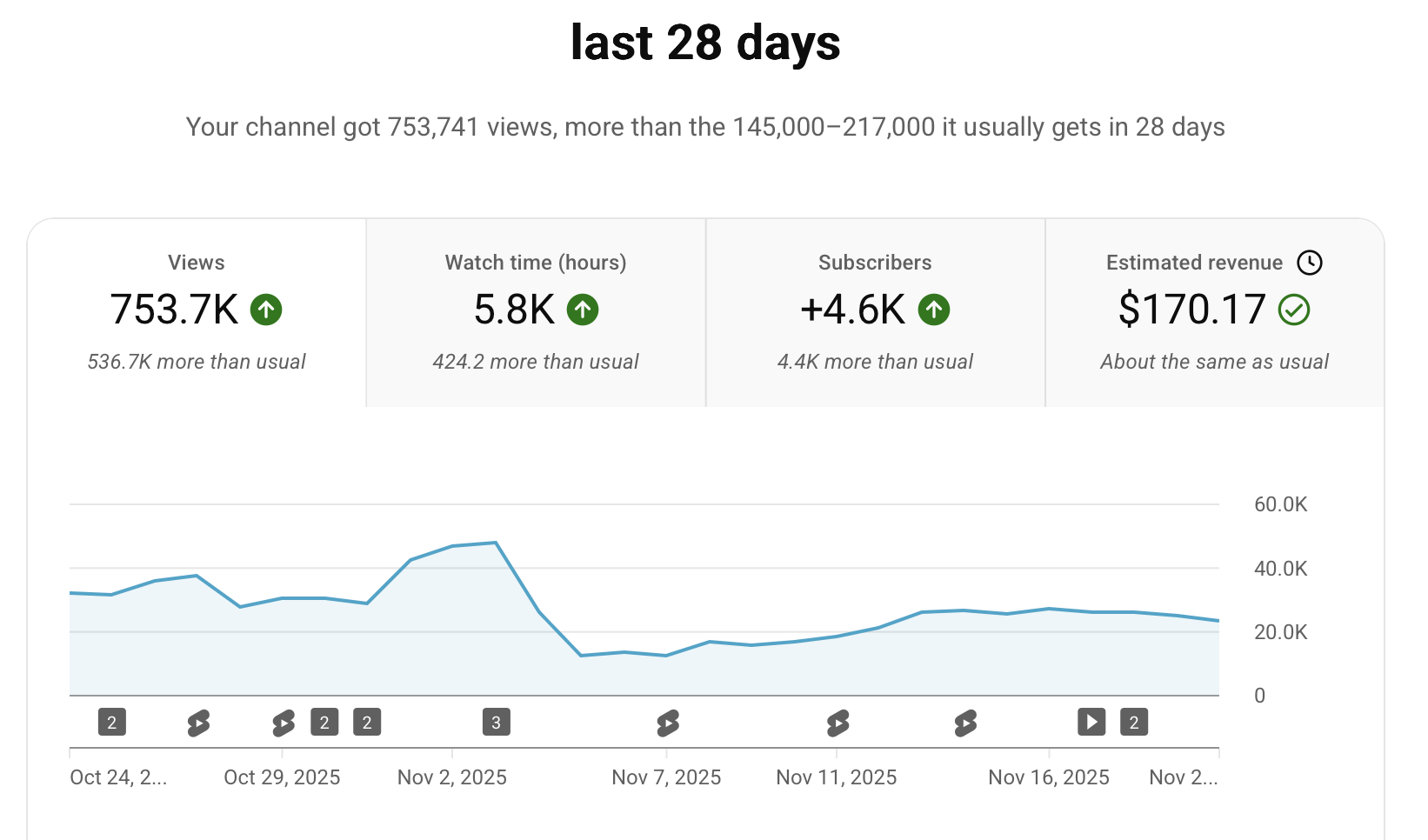1428x840 pixels.
Task: Click the Shorts marker above Nov 11, 2025
Action: point(837,723)
